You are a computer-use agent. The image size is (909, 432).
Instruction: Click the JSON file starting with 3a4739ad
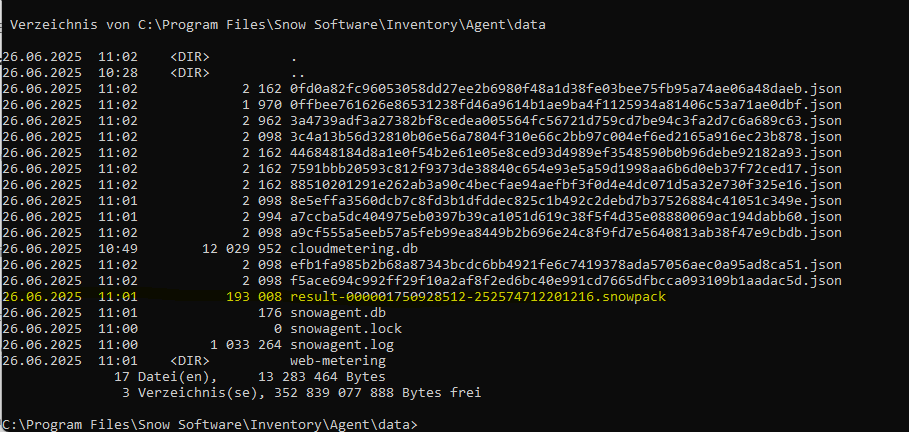[x=565, y=120]
